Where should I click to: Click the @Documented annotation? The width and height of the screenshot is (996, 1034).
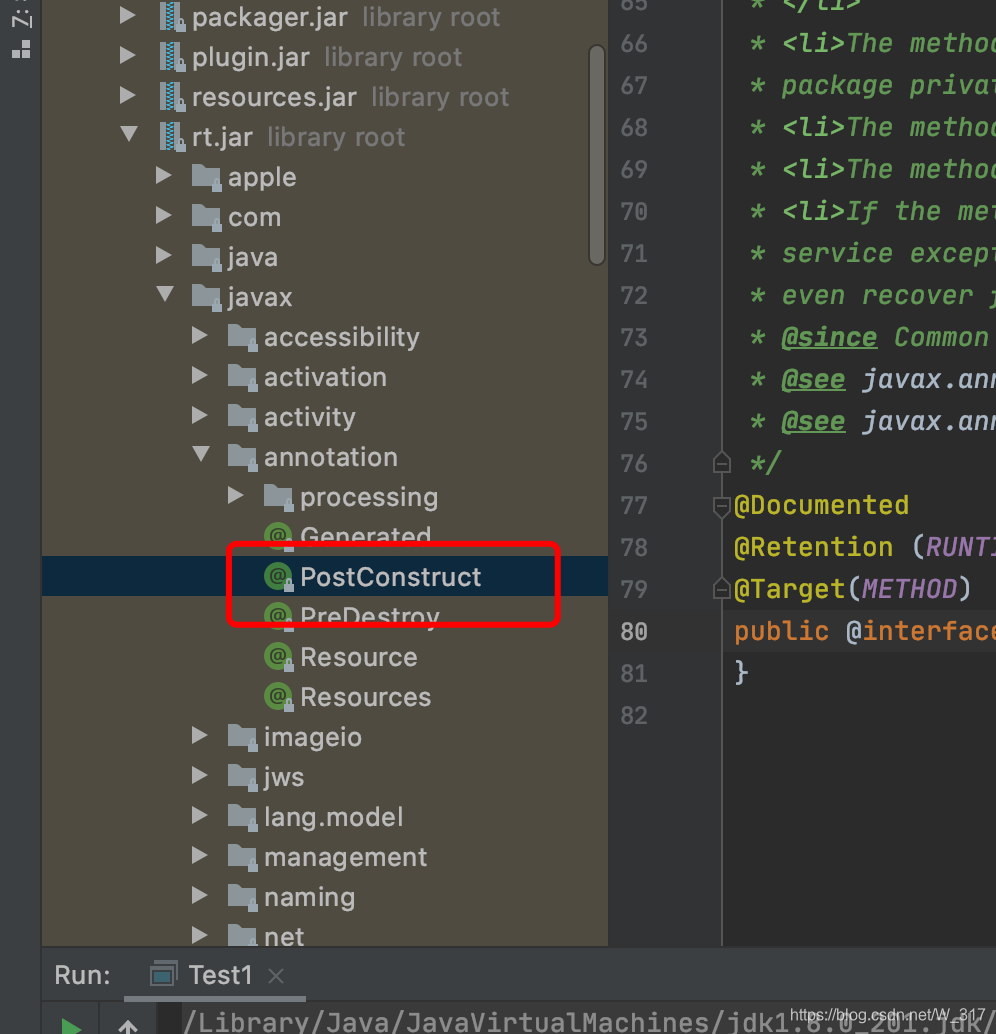[822, 505]
